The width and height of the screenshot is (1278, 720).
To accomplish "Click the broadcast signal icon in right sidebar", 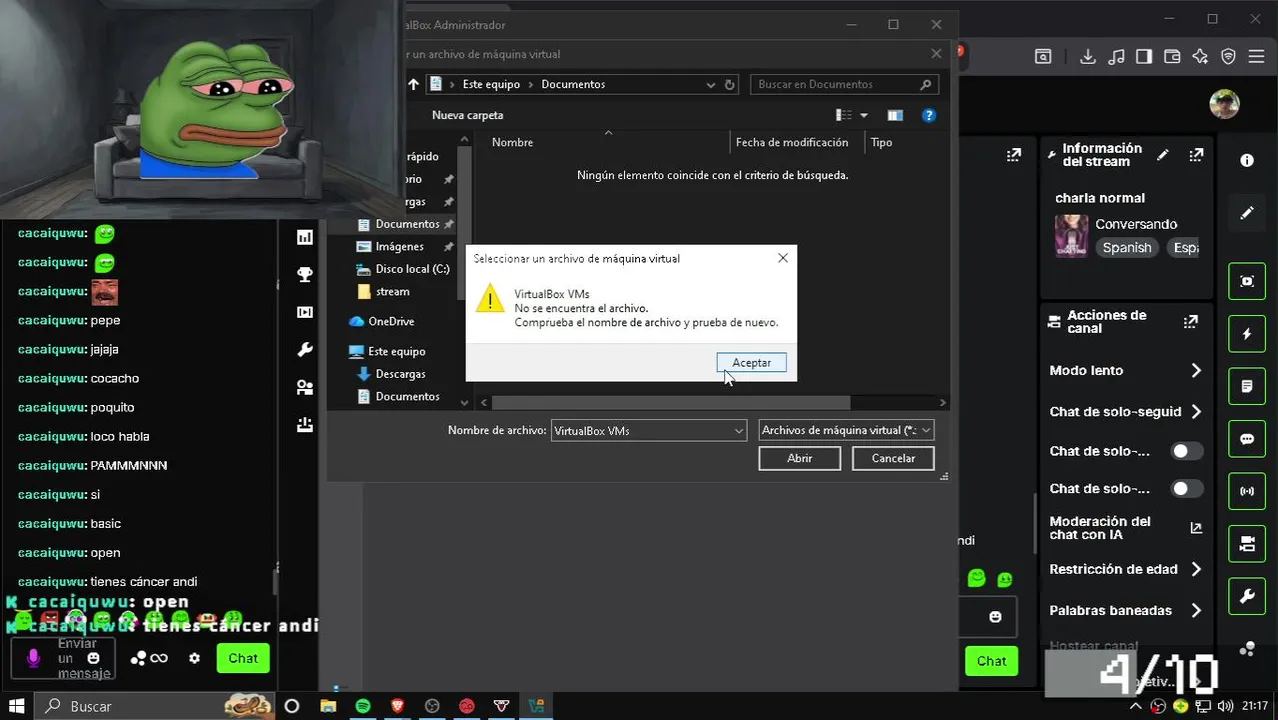I will [x=1247, y=491].
